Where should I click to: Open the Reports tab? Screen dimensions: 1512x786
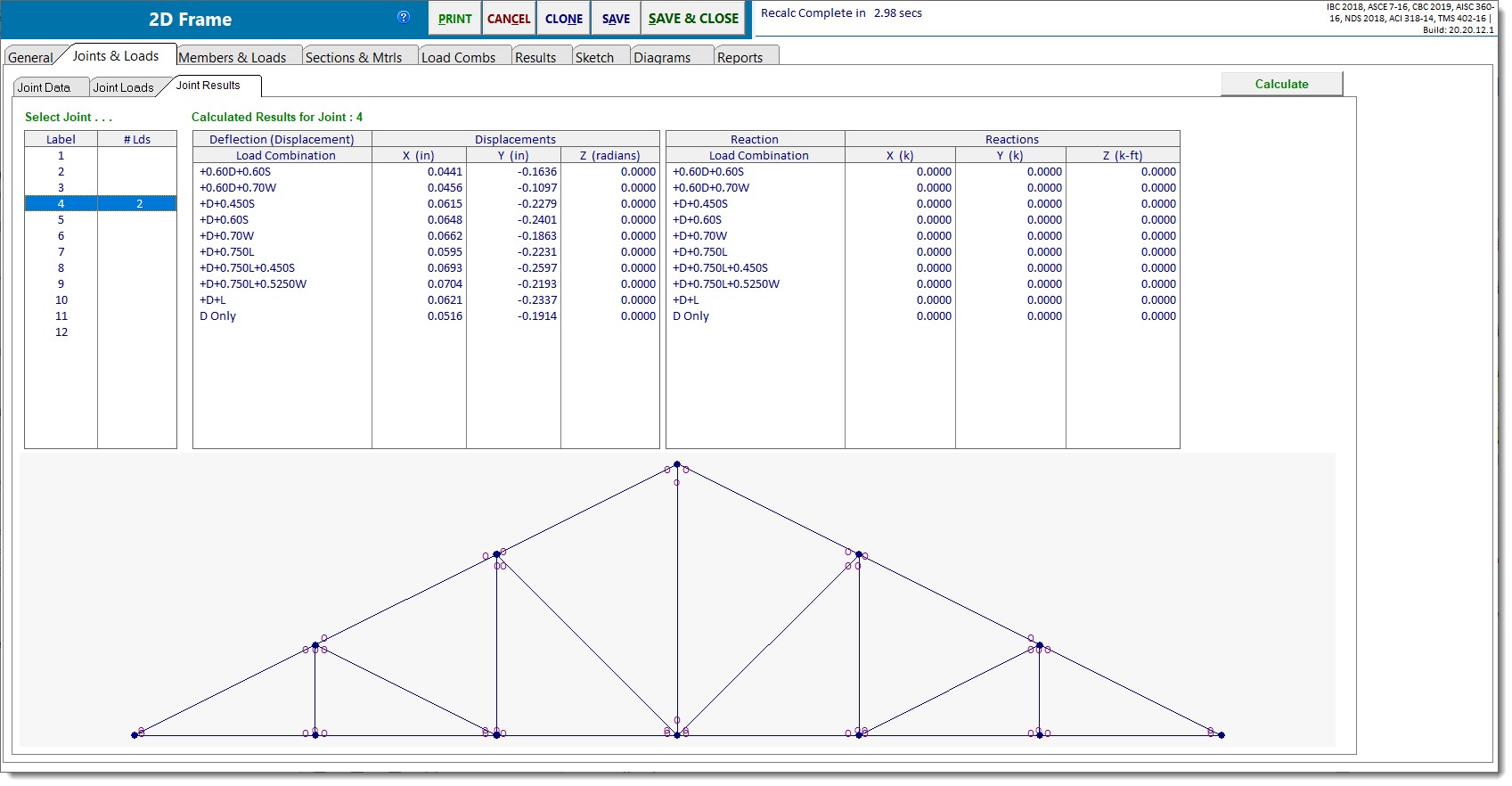click(740, 57)
